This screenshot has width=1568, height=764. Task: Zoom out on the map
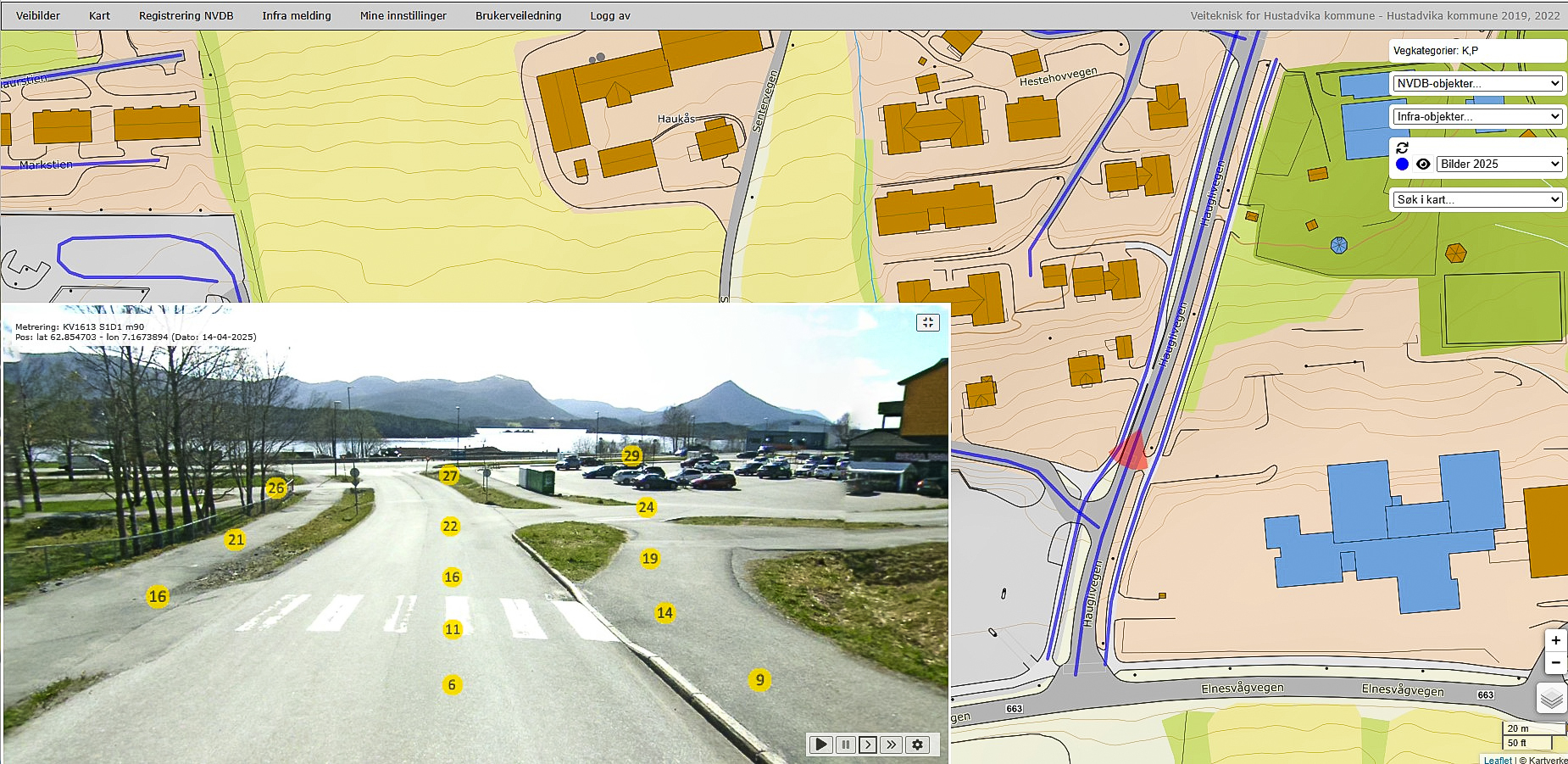1555,662
